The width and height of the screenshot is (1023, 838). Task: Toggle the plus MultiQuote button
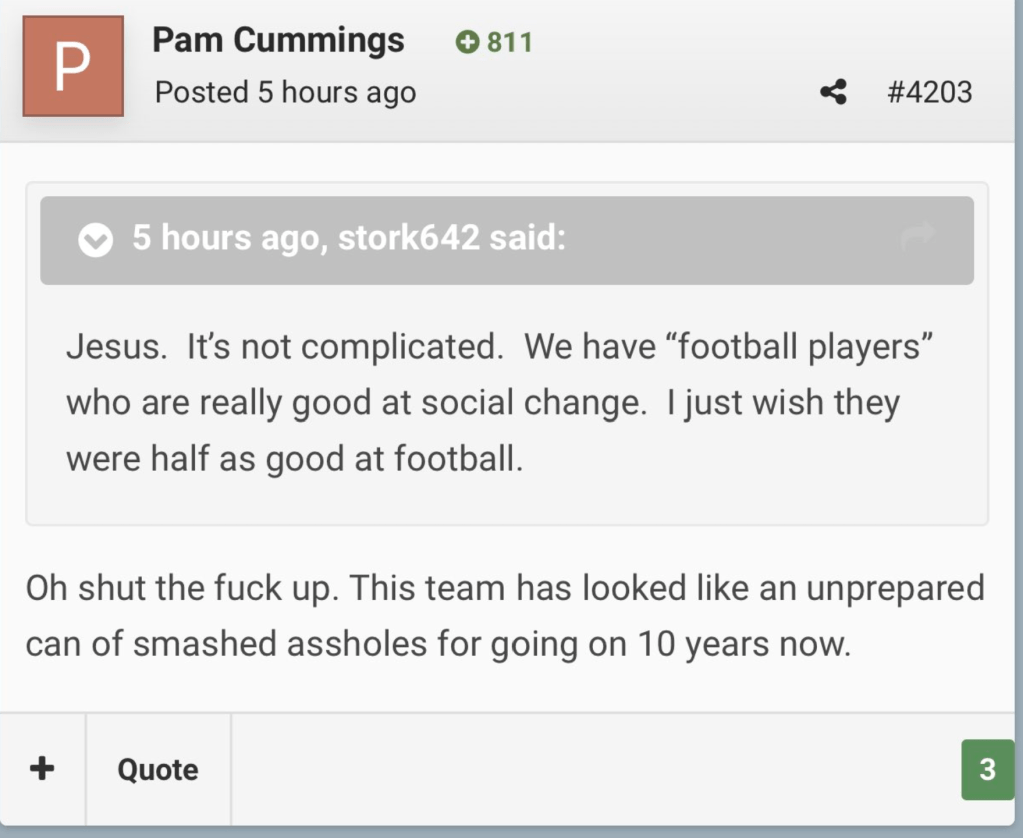[x=42, y=769]
